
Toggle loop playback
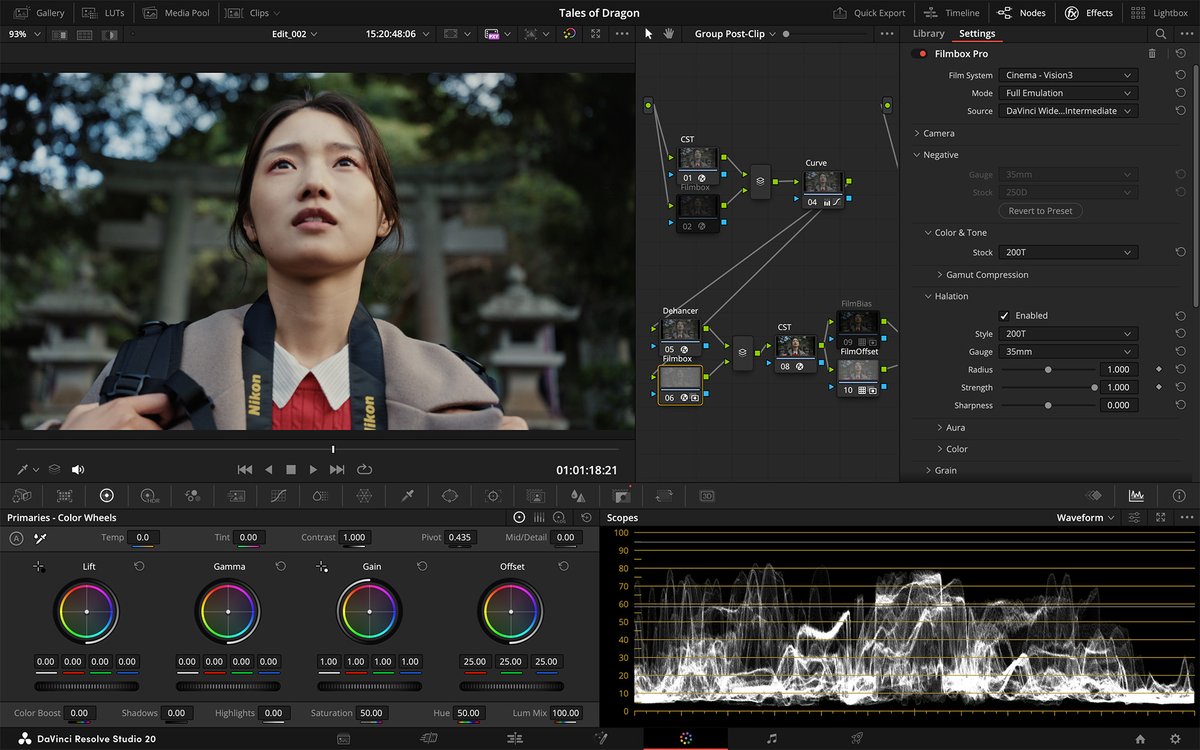tap(364, 469)
